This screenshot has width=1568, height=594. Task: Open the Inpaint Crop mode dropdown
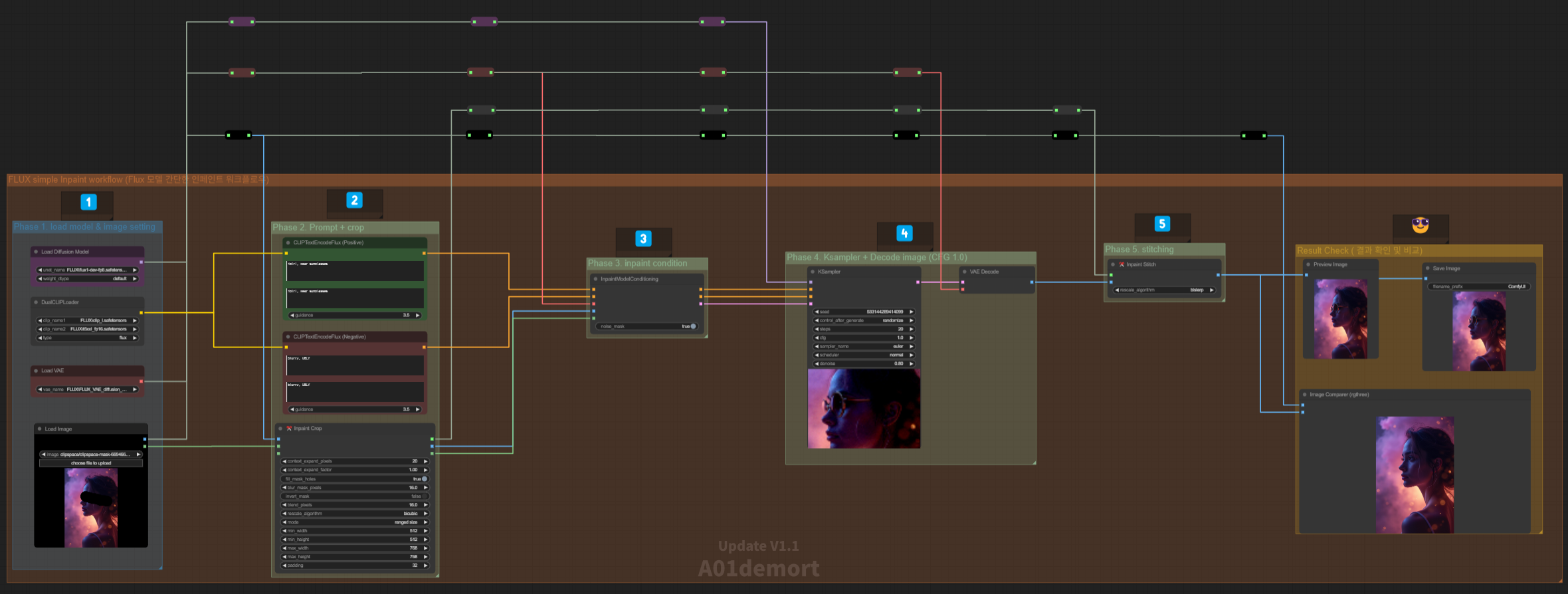click(355, 522)
